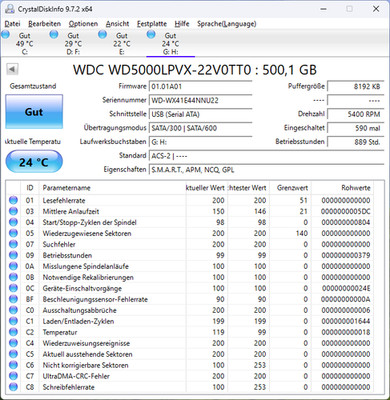The height and width of the screenshot is (400, 390).
Task: Click the status dot for Notwendige Rekalibrierungen
Action: click(x=13, y=277)
